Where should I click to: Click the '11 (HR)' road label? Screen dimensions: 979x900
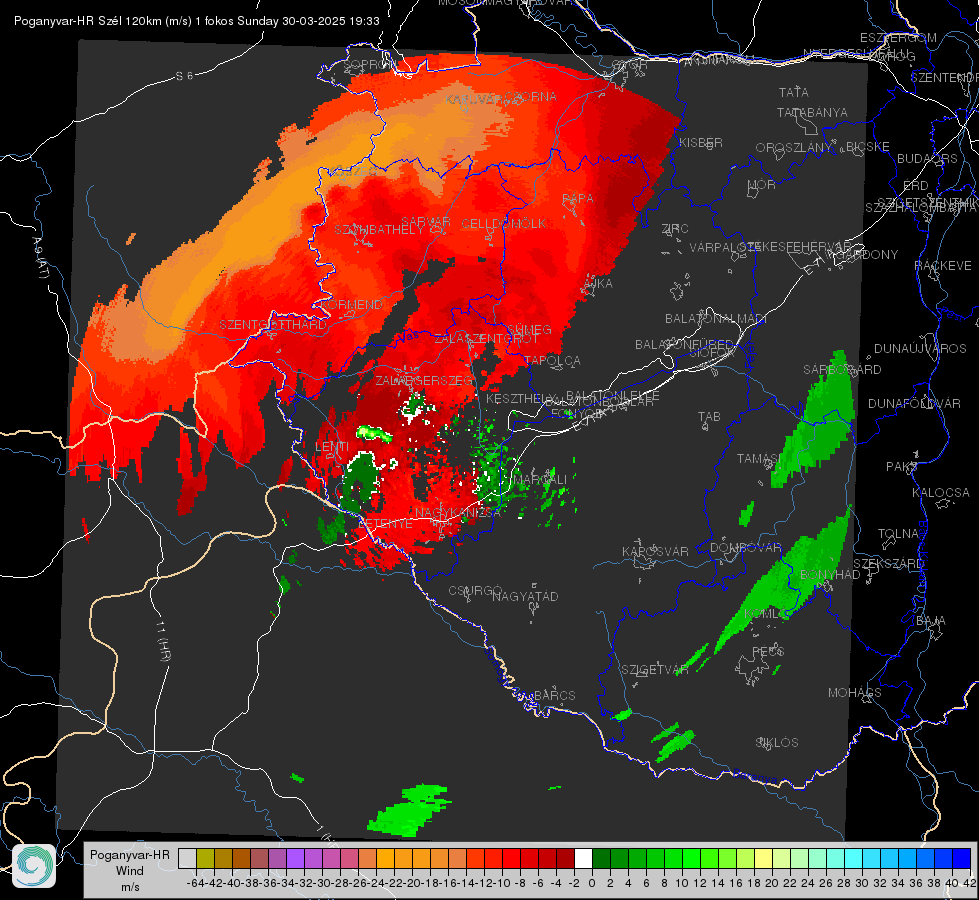tap(163, 643)
